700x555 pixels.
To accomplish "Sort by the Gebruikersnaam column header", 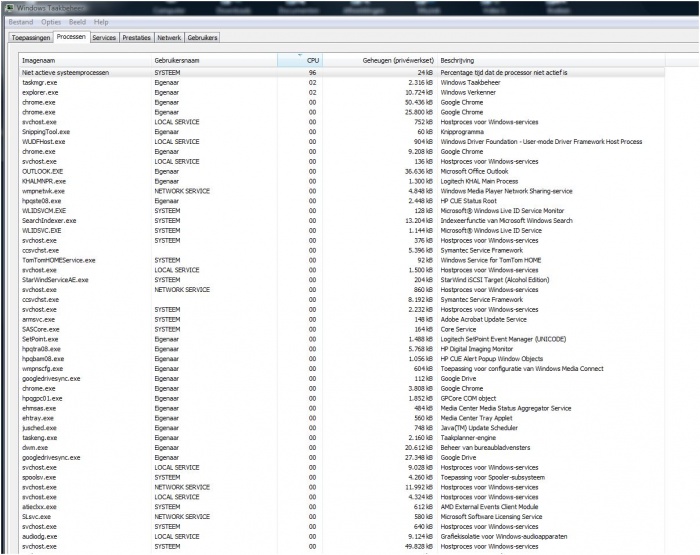I will [x=214, y=60].
